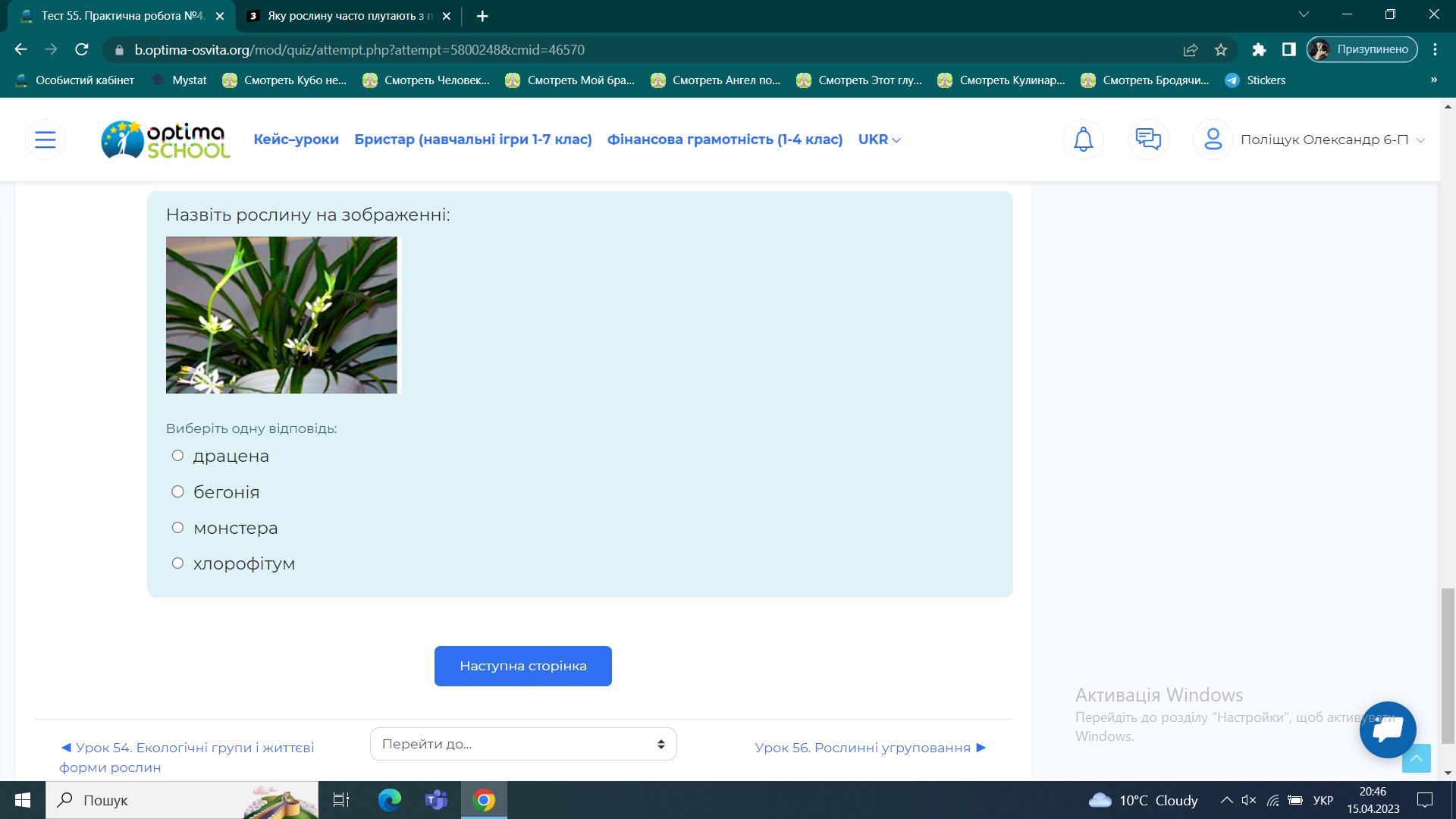The image size is (1456, 819).
Task: Open the floating support chat bubble
Action: tap(1387, 730)
